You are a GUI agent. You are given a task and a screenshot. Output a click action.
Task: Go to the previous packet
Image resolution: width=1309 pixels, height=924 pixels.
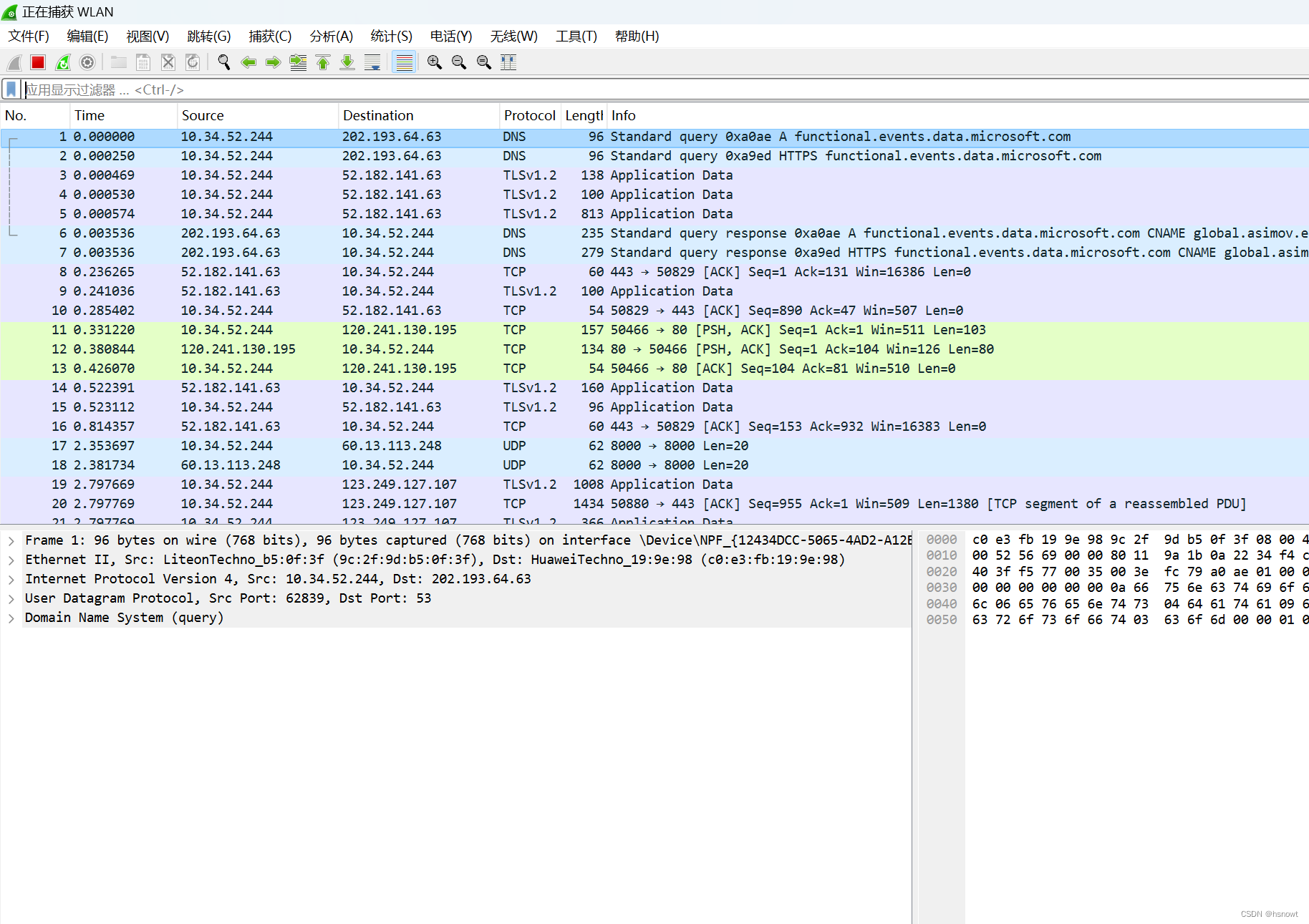pos(248,62)
